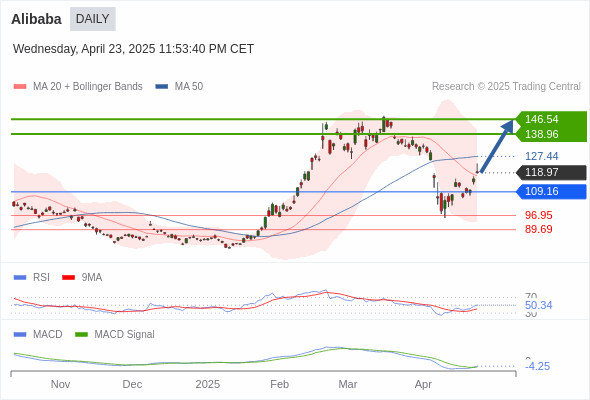Screen dimensions: 590x400
Task: Click the 96.95 support level label
Action: pos(539,215)
